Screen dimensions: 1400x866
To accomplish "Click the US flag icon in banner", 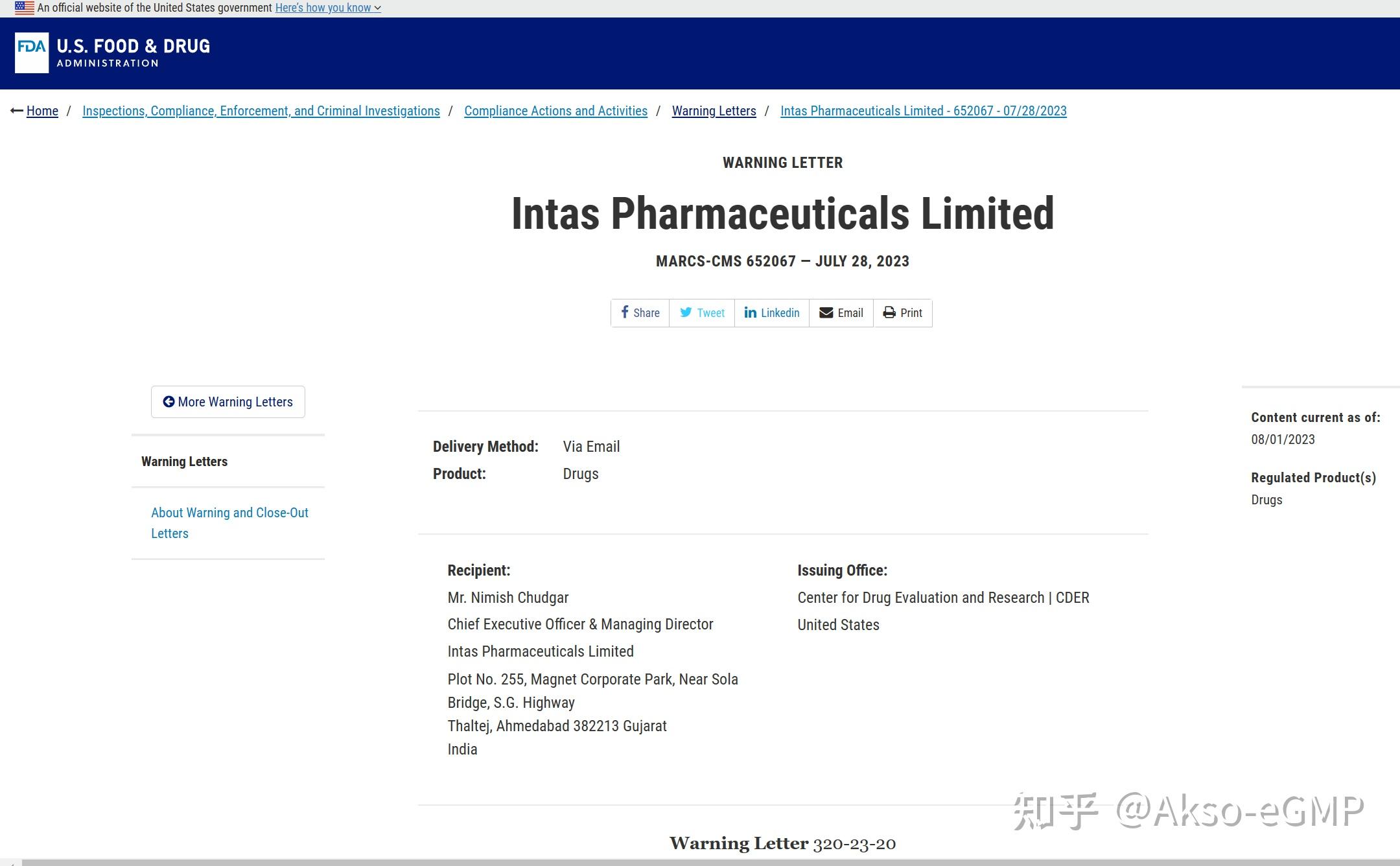I will (24, 8).
